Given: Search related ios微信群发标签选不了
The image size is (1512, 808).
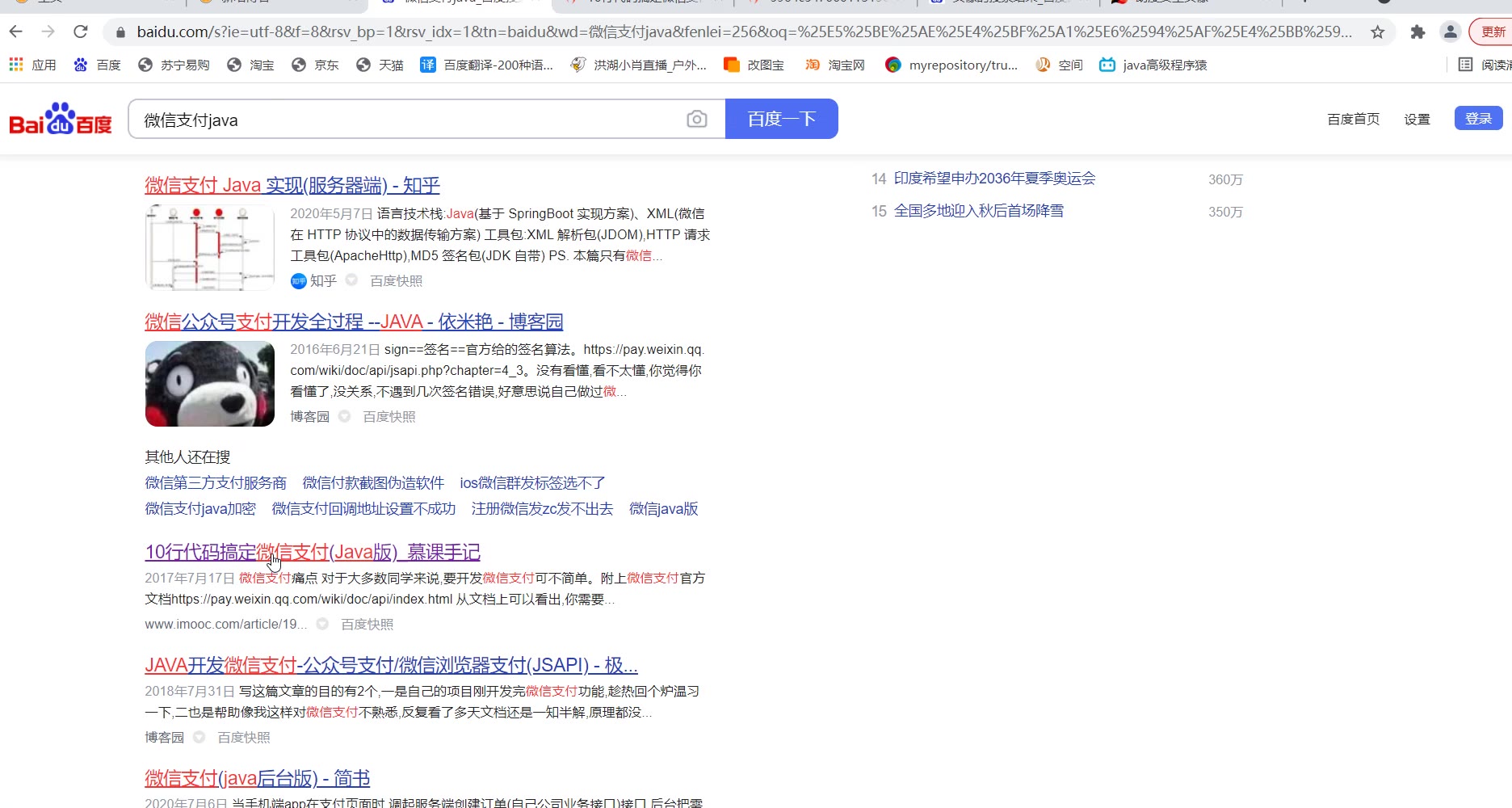Looking at the screenshot, I should click(x=532, y=483).
